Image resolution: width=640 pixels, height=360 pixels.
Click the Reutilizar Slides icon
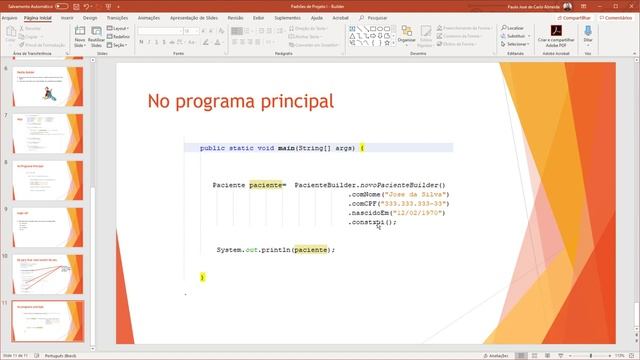tap(96, 31)
